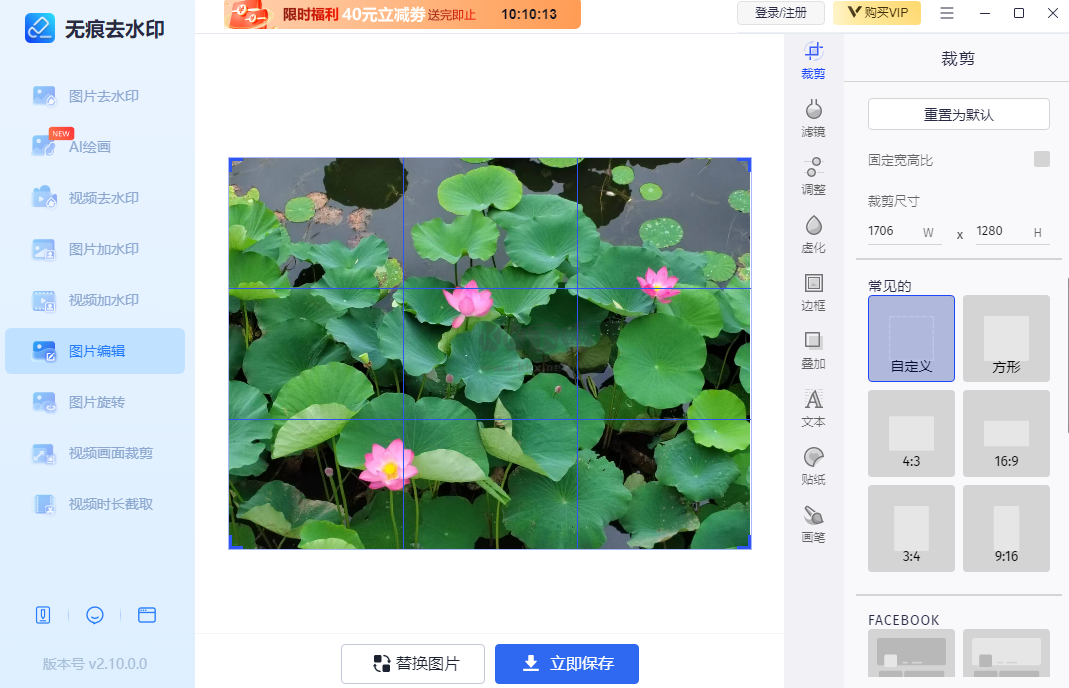Click 替换图片 to replace the image
1069x688 pixels.
pyautogui.click(x=412, y=663)
